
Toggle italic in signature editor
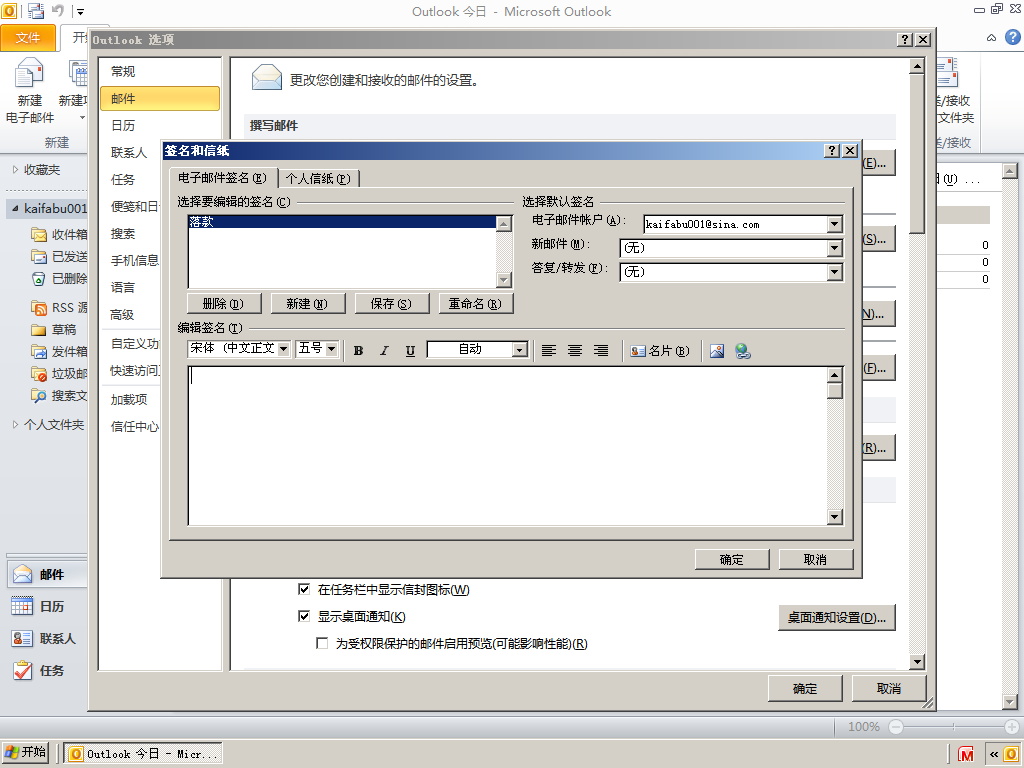point(384,351)
